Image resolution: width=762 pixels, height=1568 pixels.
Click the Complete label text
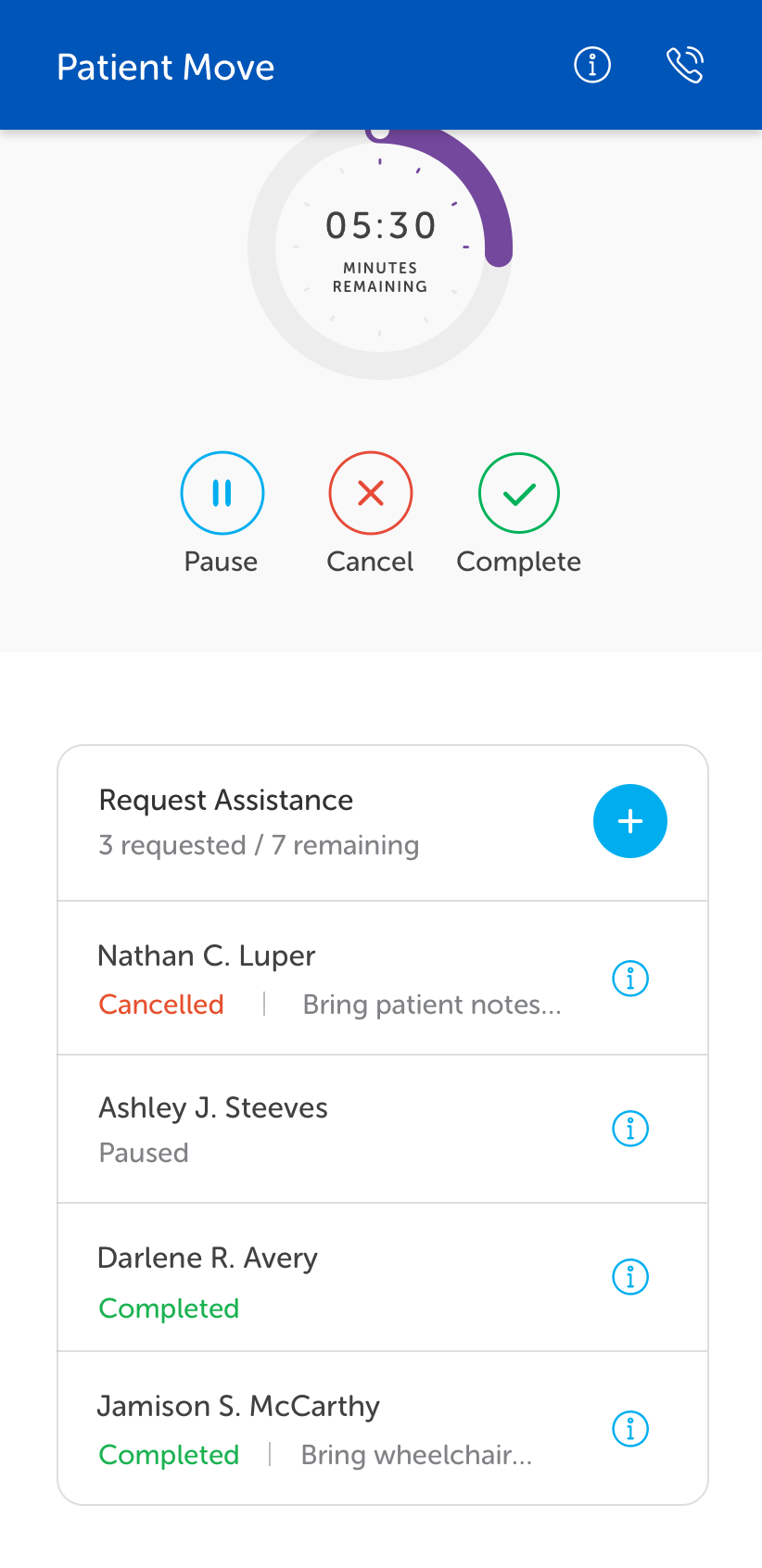[x=518, y=562]
